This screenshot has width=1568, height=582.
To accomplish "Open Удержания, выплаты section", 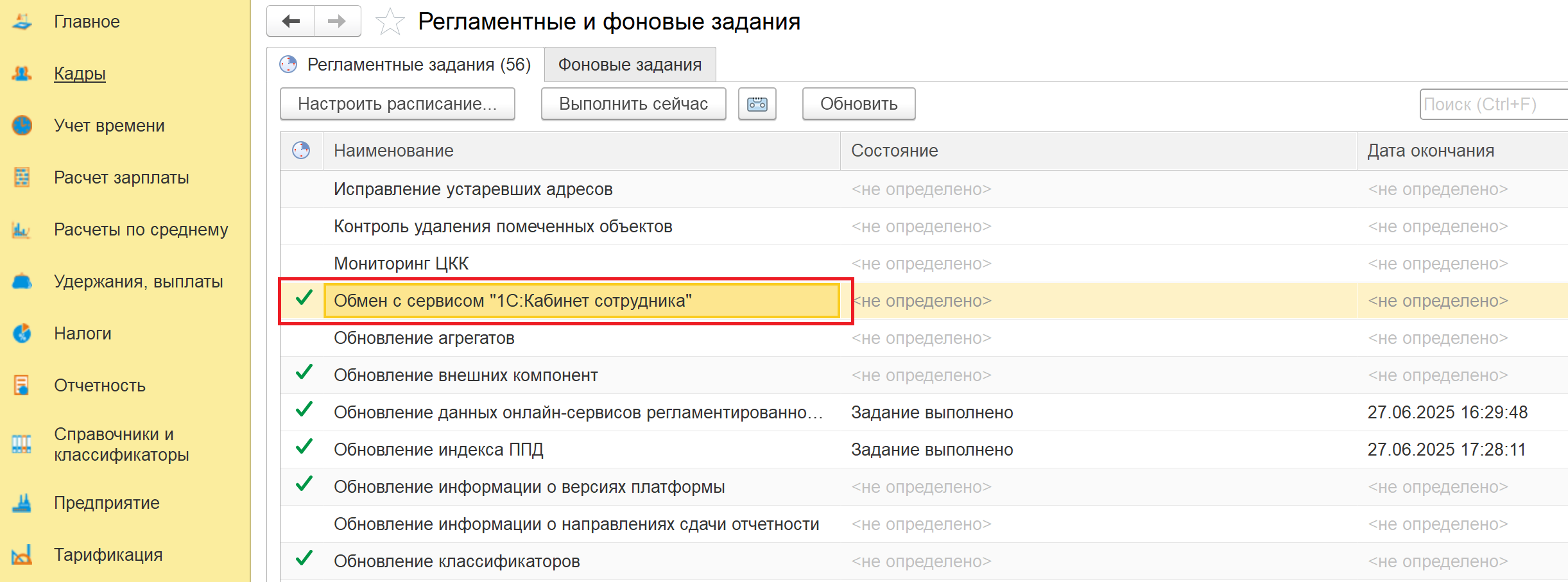I will (139, 282).
